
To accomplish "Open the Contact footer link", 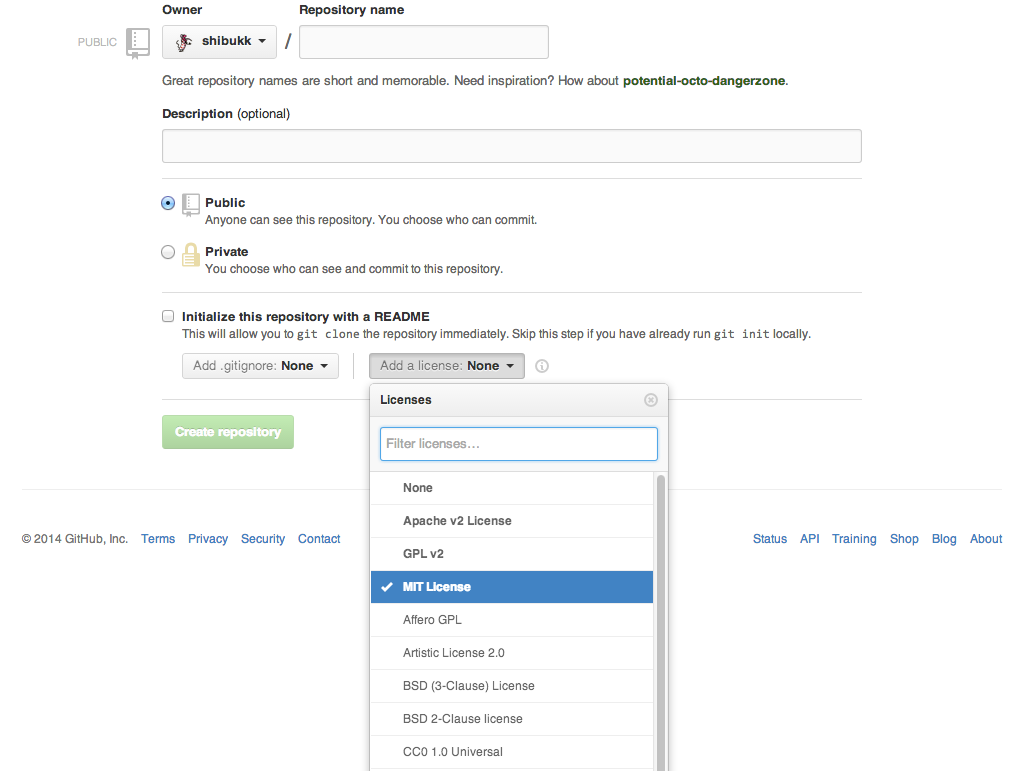I will click(x=319, y=539).
